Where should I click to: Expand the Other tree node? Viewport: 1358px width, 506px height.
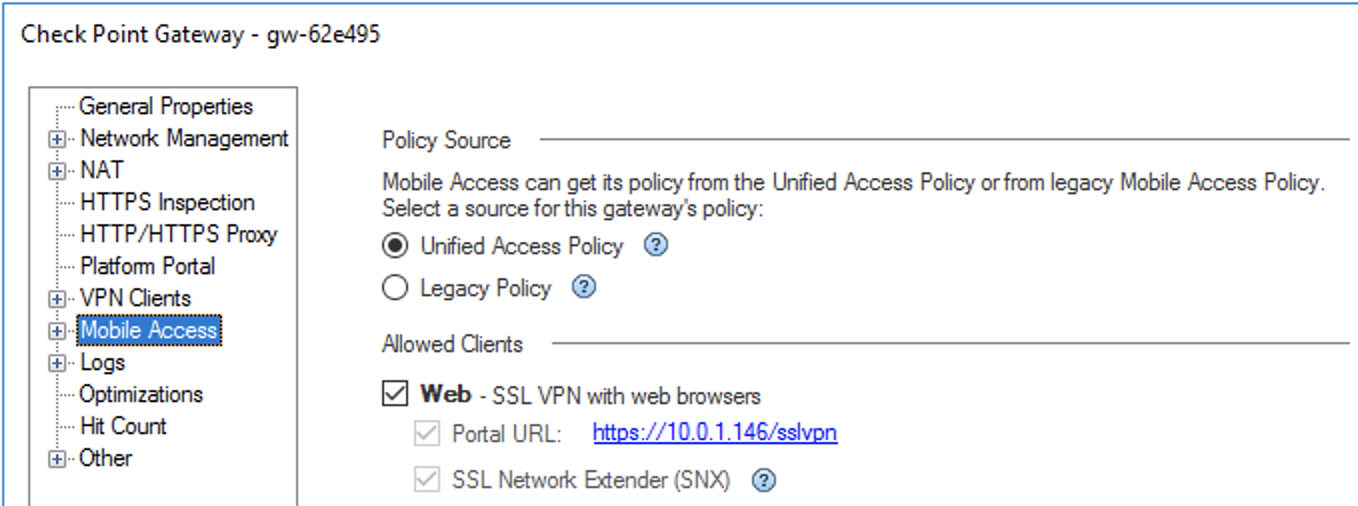[x=57, y=459]
